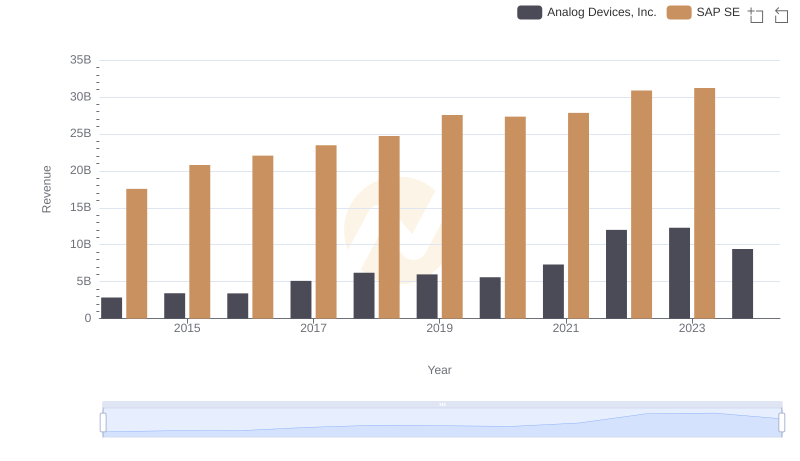Click the Analog Devices, Inc. legend label

pos(602,12)
